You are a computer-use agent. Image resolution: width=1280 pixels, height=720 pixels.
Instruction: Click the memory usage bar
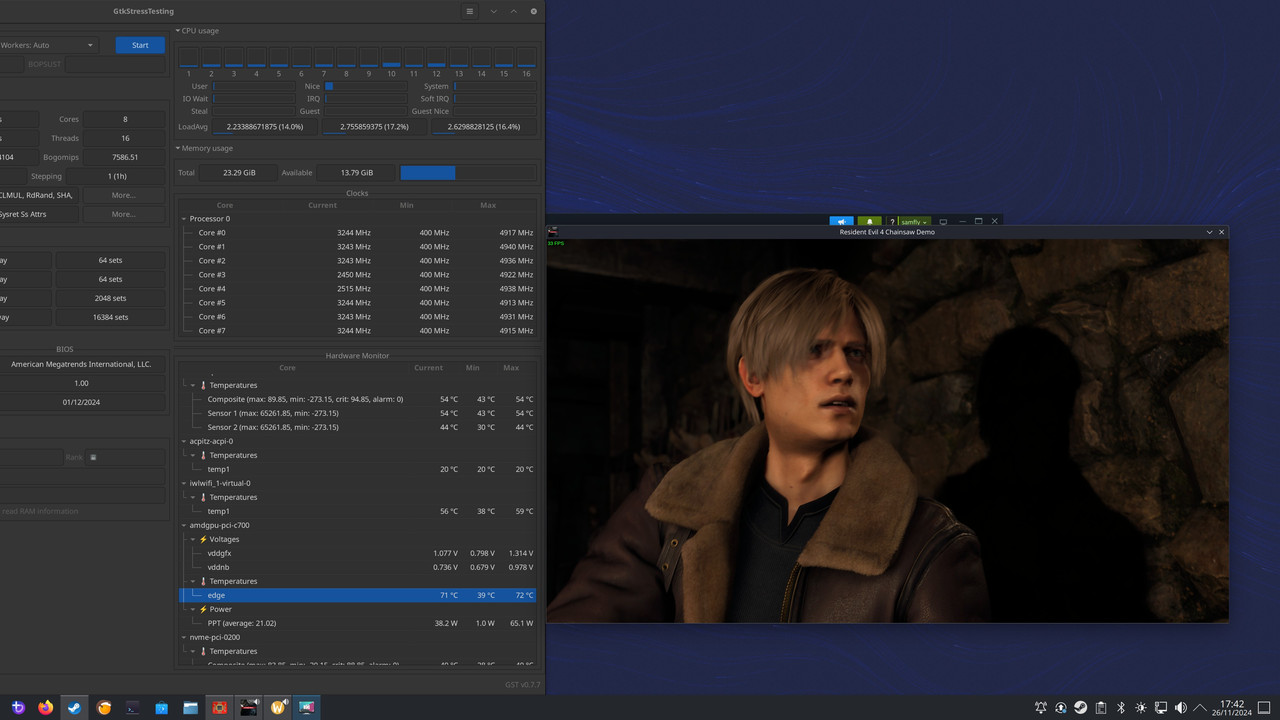(467, 173)
